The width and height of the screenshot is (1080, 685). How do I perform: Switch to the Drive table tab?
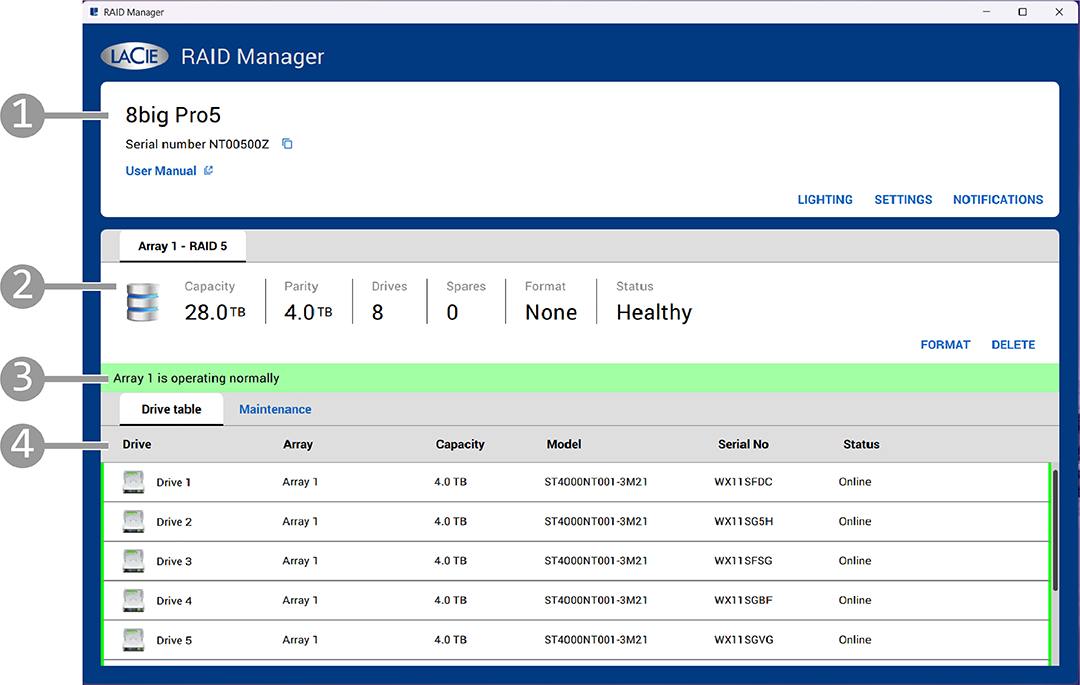click(172, 410)
